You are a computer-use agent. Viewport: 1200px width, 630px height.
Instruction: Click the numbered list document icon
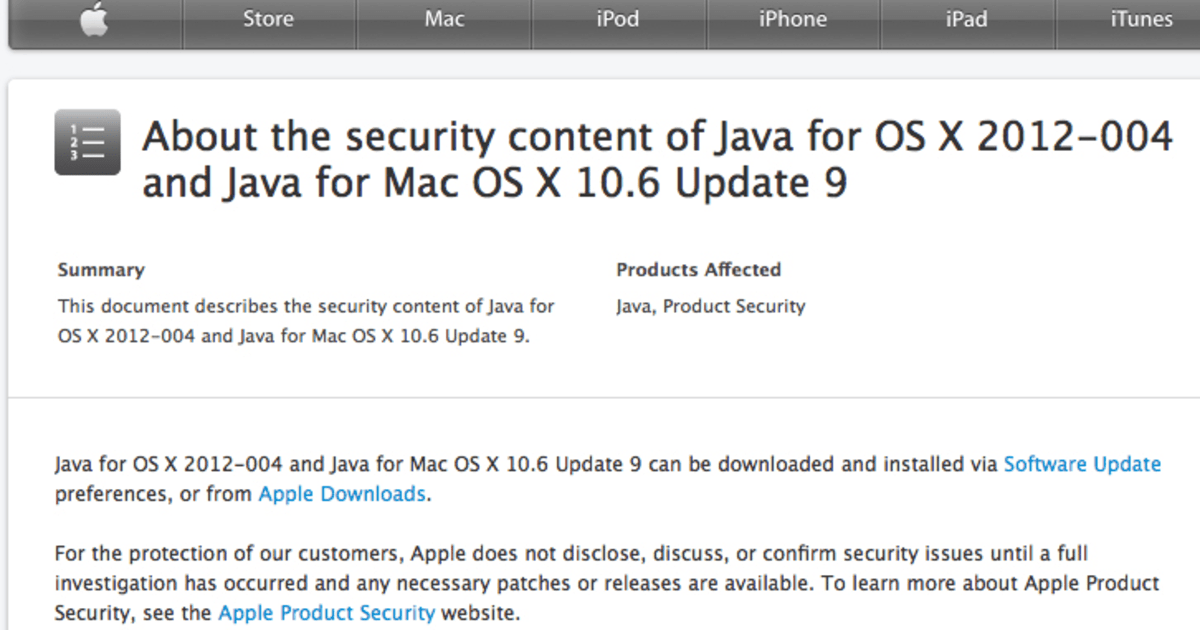point(88,141)
